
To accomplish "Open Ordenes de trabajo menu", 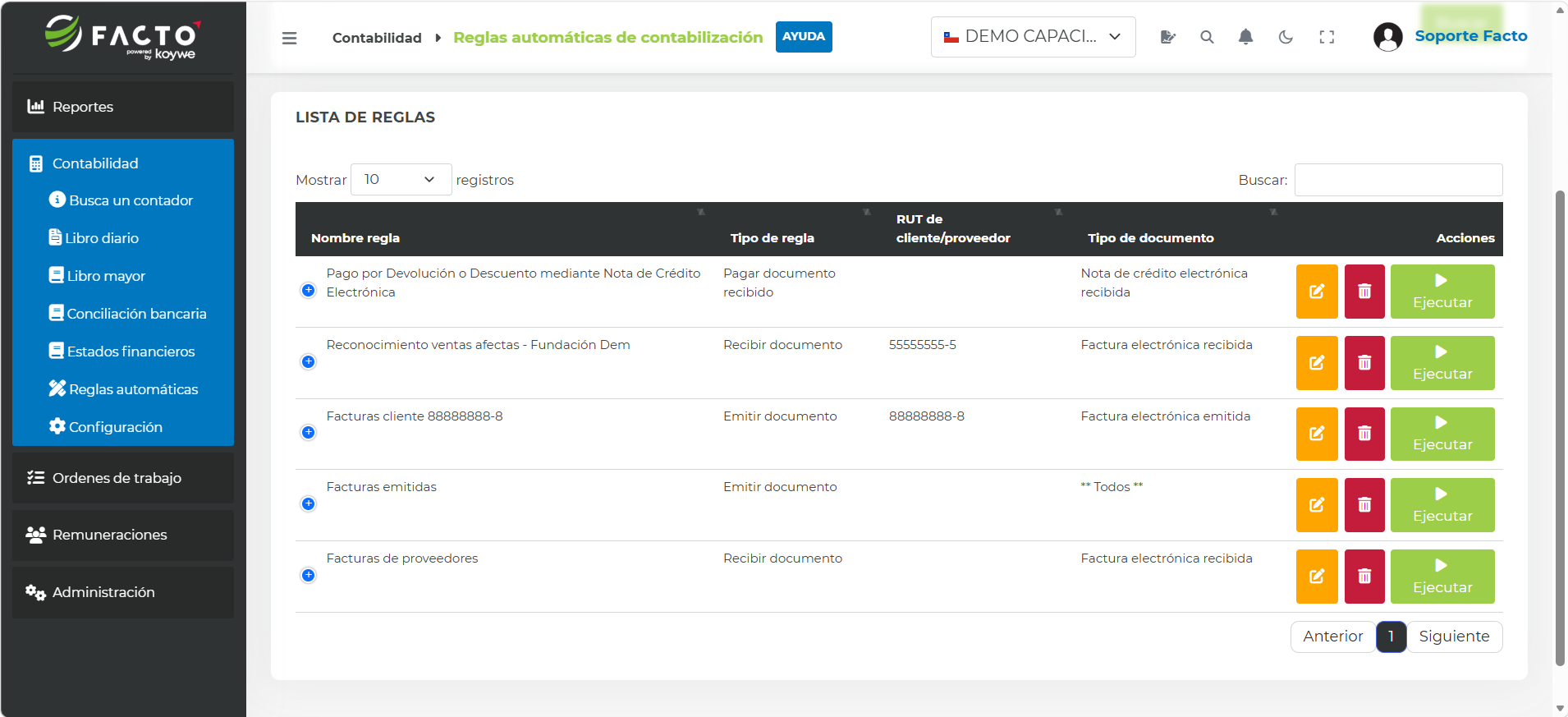I will [x=123, y=478].
